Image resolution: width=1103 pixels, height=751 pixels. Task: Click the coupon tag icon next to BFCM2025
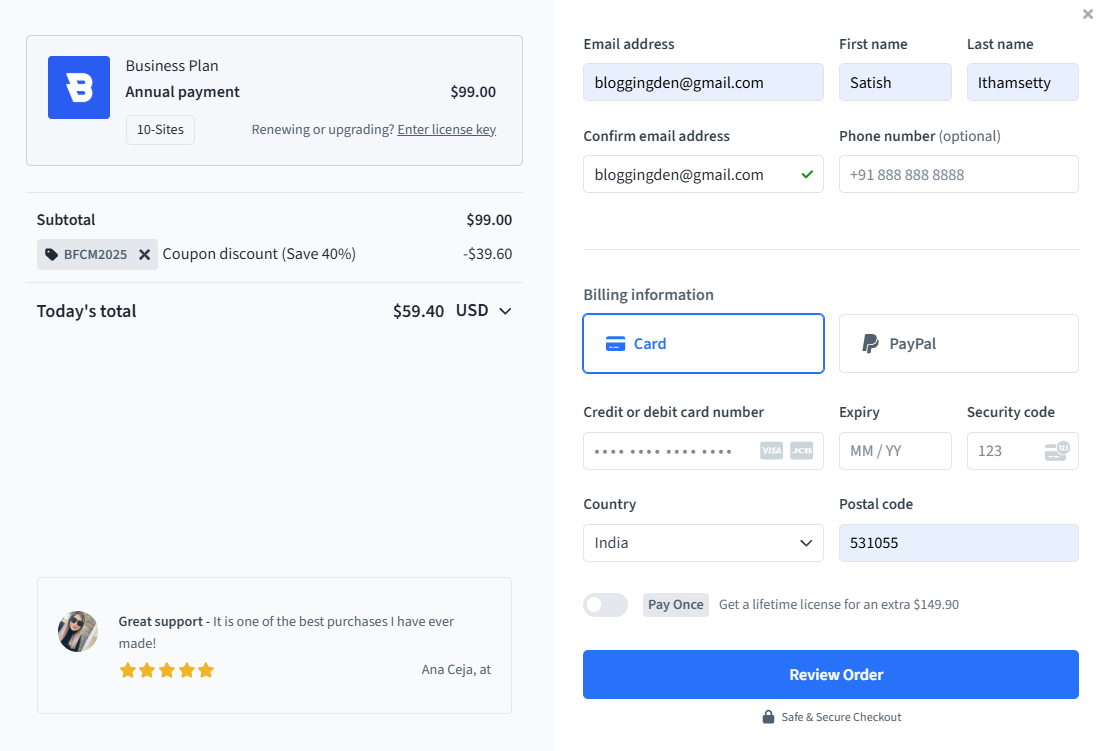pos(53,254)
